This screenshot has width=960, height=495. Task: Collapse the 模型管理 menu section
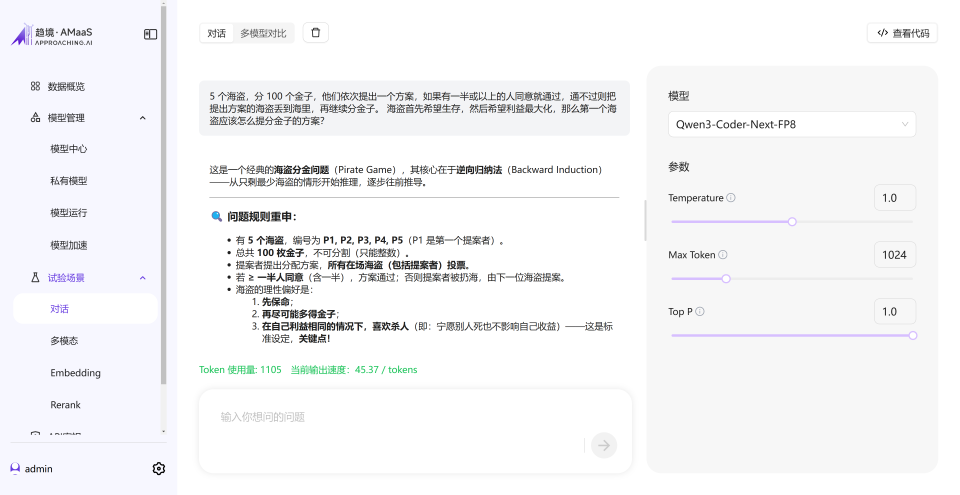click(142, 118)
